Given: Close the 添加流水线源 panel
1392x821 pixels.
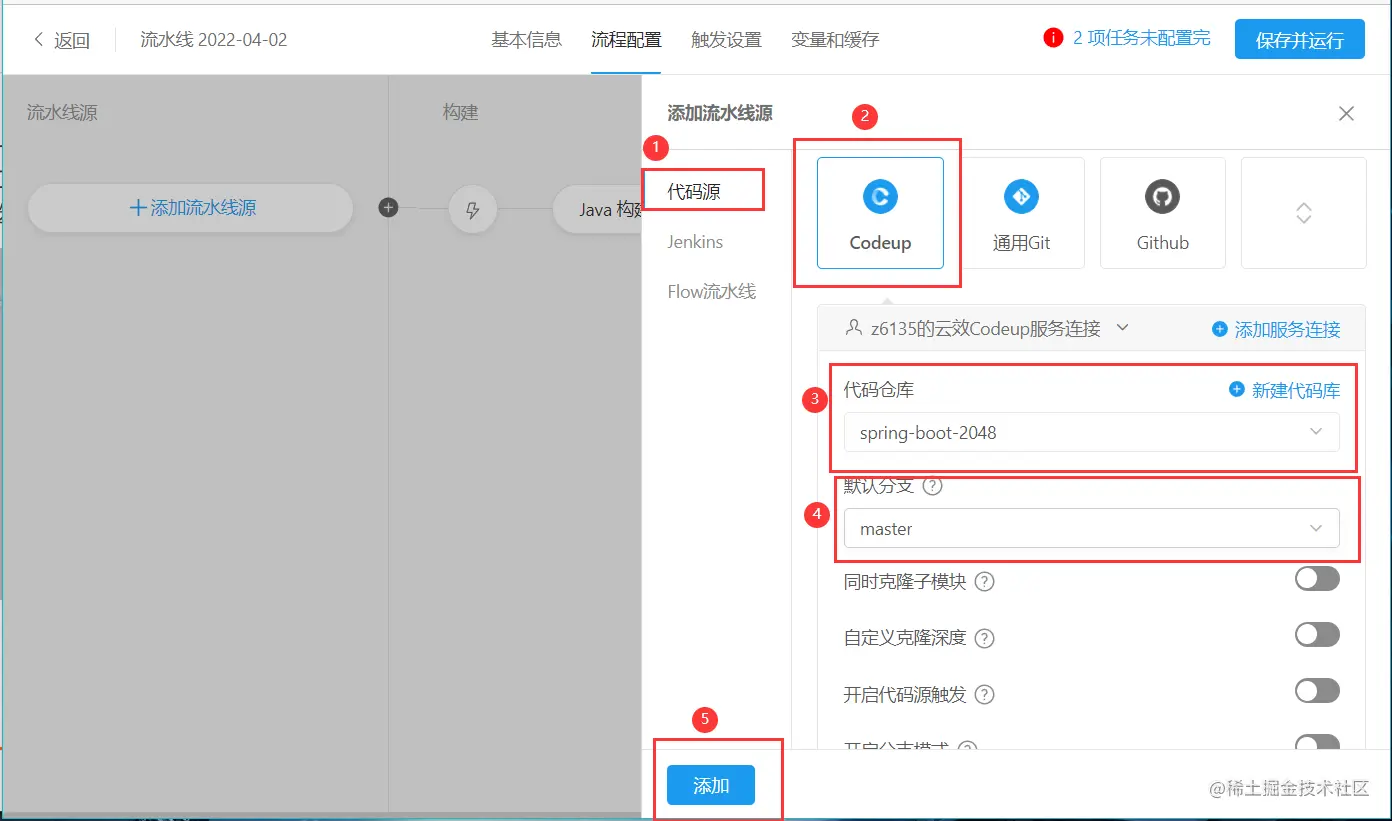Looking at the screenshot, I should tap(1346, 114).
